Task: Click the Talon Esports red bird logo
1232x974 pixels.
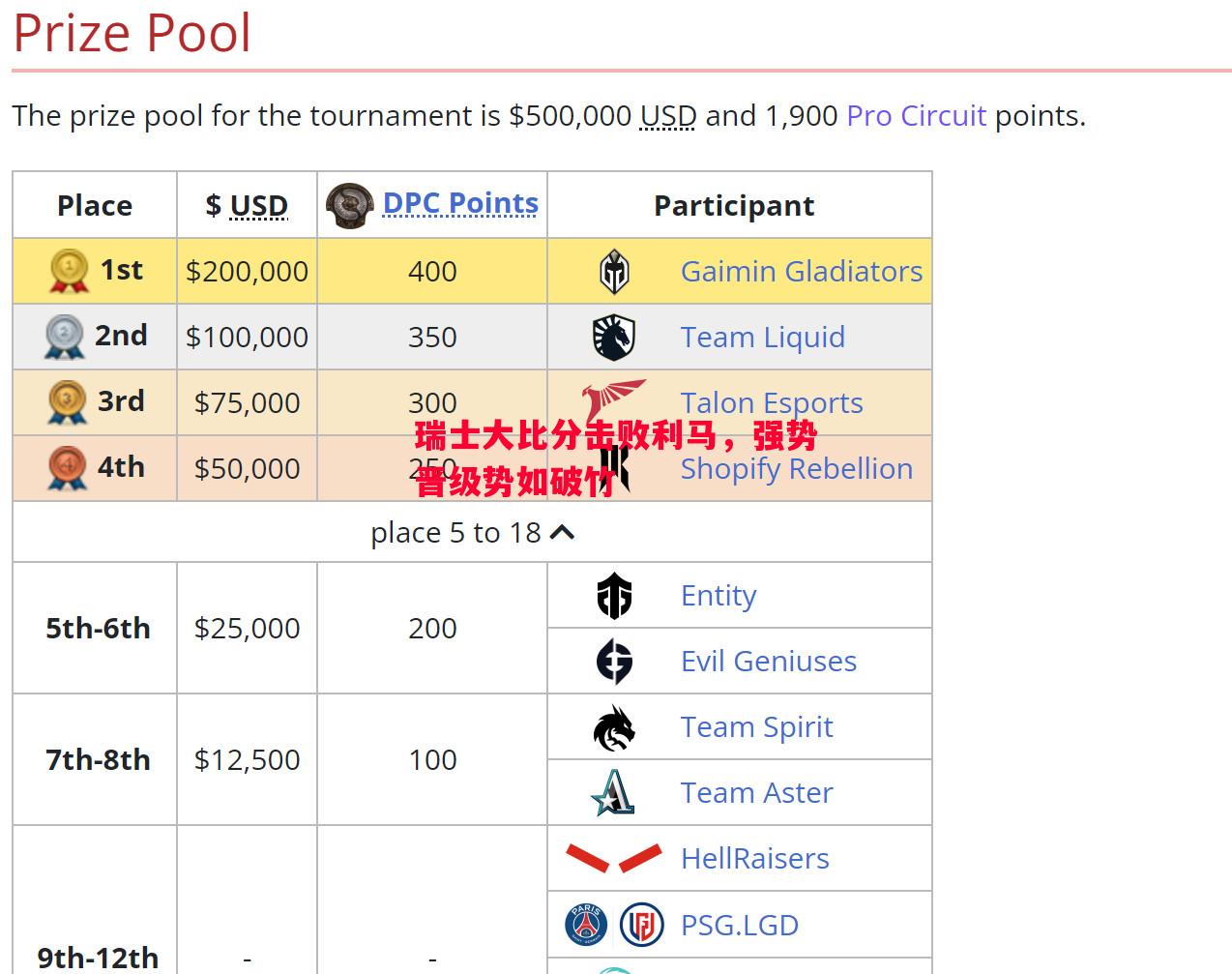Action: (x=614, y=402)
